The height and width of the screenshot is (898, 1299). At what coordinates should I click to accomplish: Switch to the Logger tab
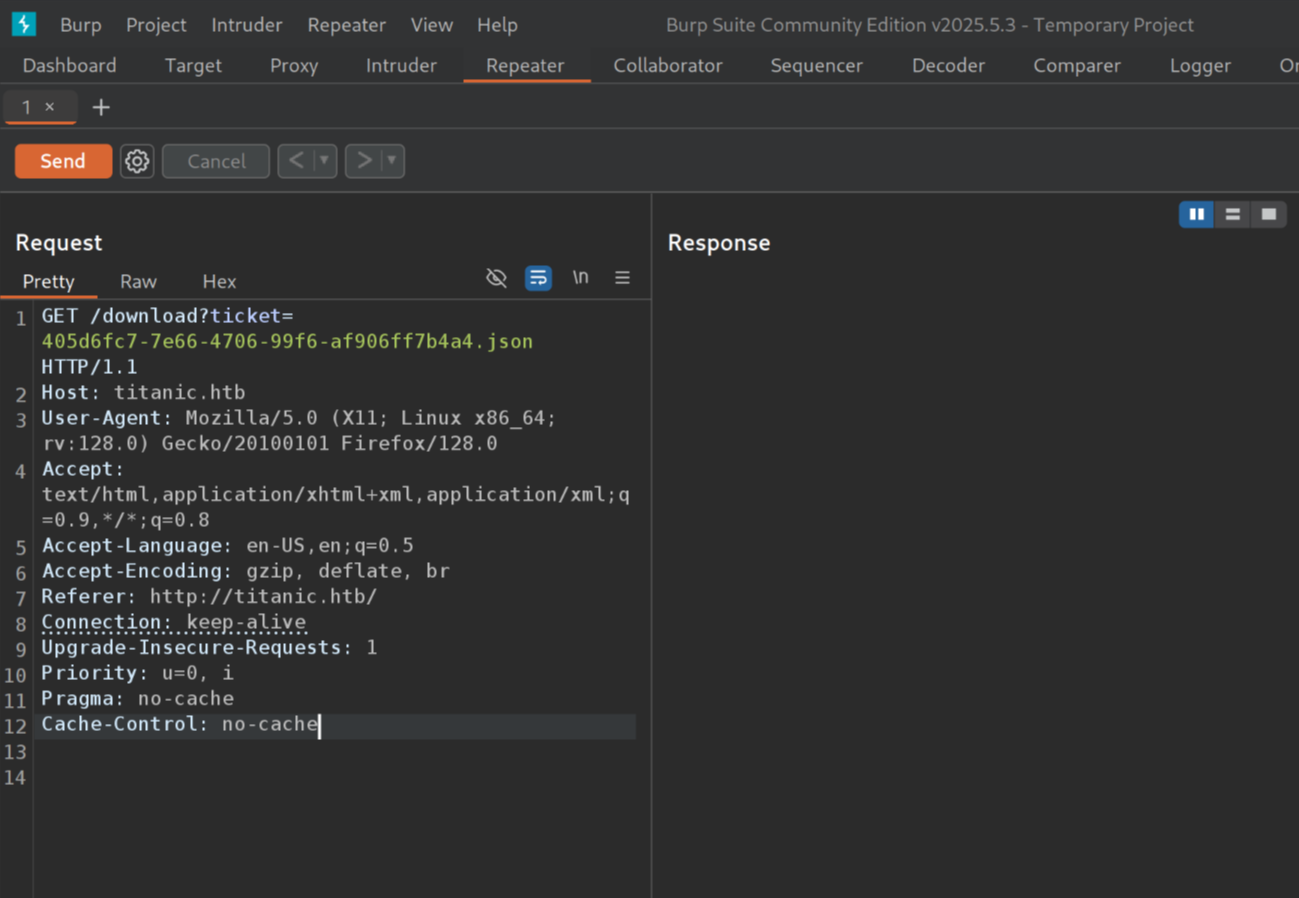pyautogui.click(x=1200, y=65)
